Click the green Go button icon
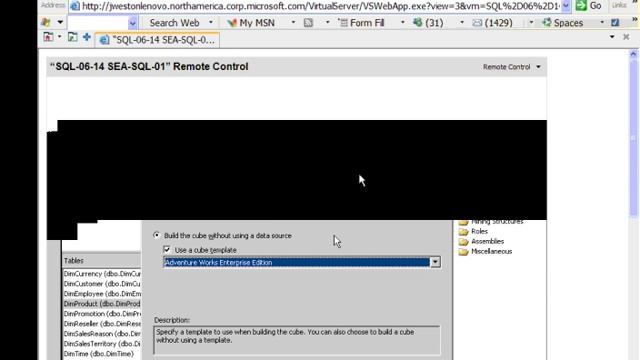Screen dimensions: 640x360 [x=581, y=6]
